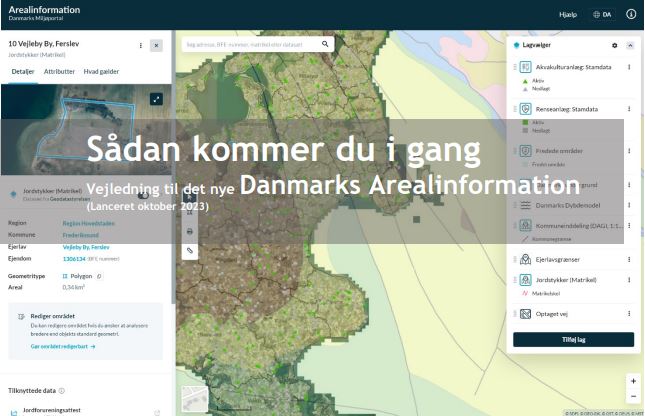Image resolution: width=645 pixels, height=416 pixels.
Task: Click the Fredede områder layer icon
Action: (x=525, y=151)
